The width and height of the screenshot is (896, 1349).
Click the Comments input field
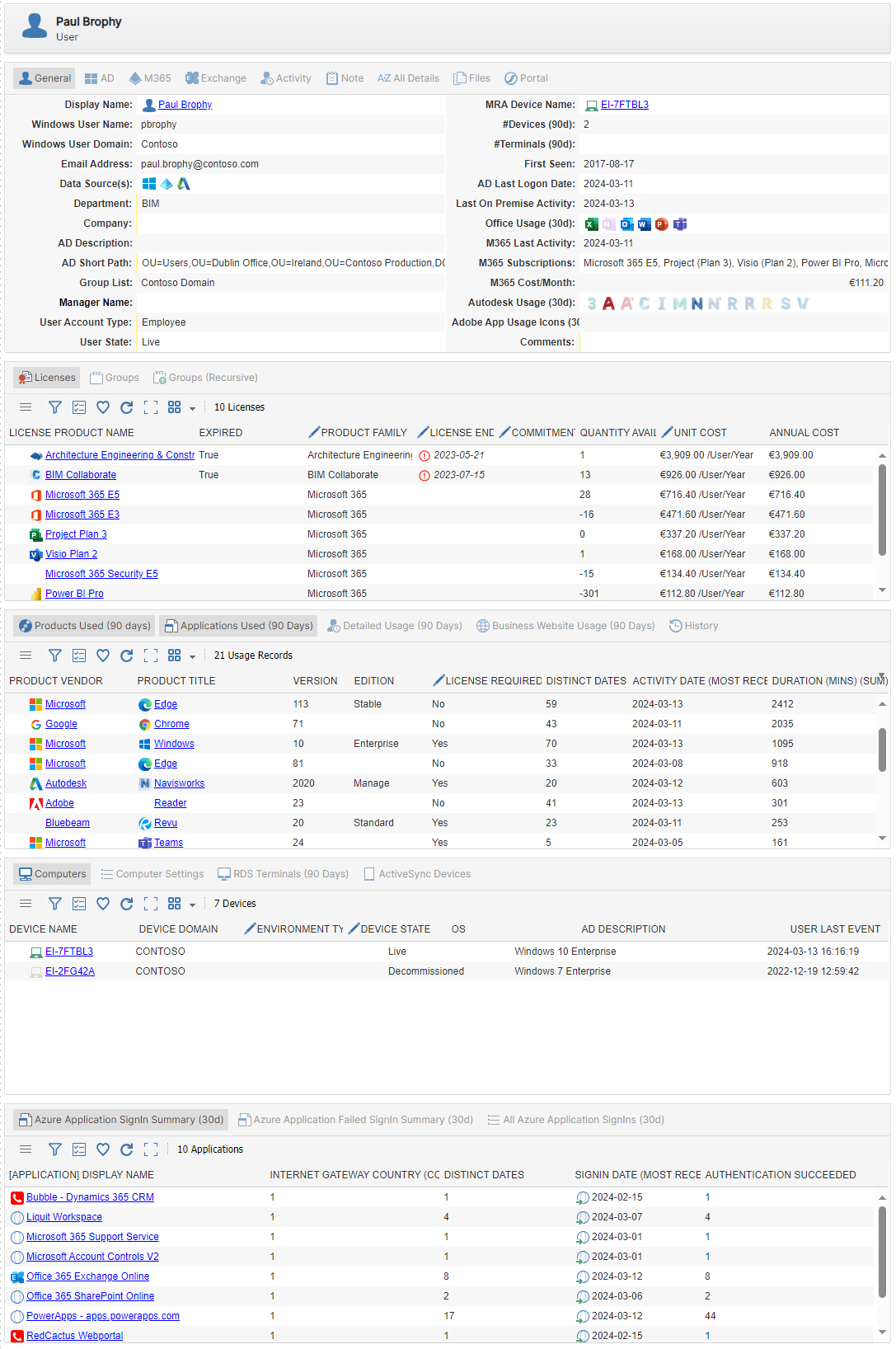(734, 342)
